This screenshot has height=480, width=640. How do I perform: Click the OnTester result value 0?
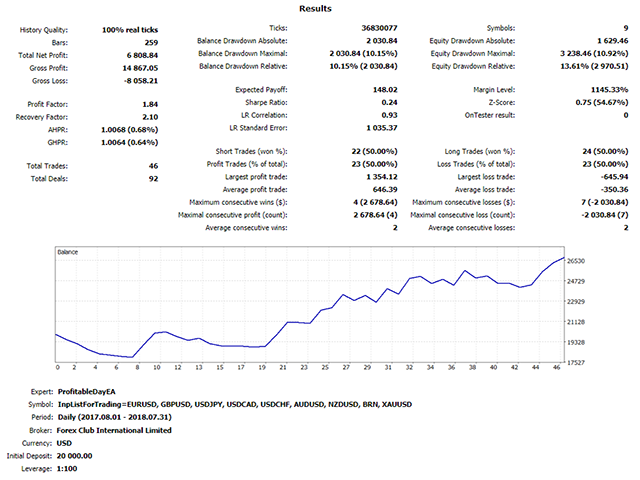pyautogui.click(x=626, y=115)
